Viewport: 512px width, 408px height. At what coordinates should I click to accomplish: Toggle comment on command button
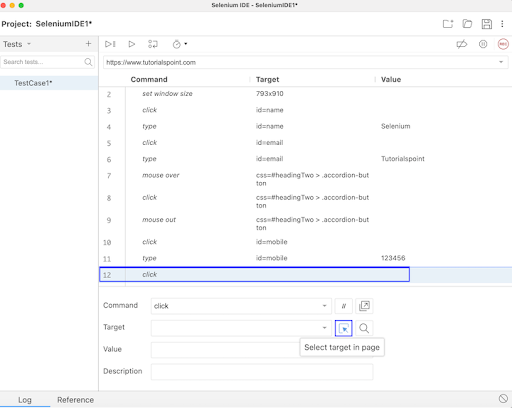coord(344,306)
